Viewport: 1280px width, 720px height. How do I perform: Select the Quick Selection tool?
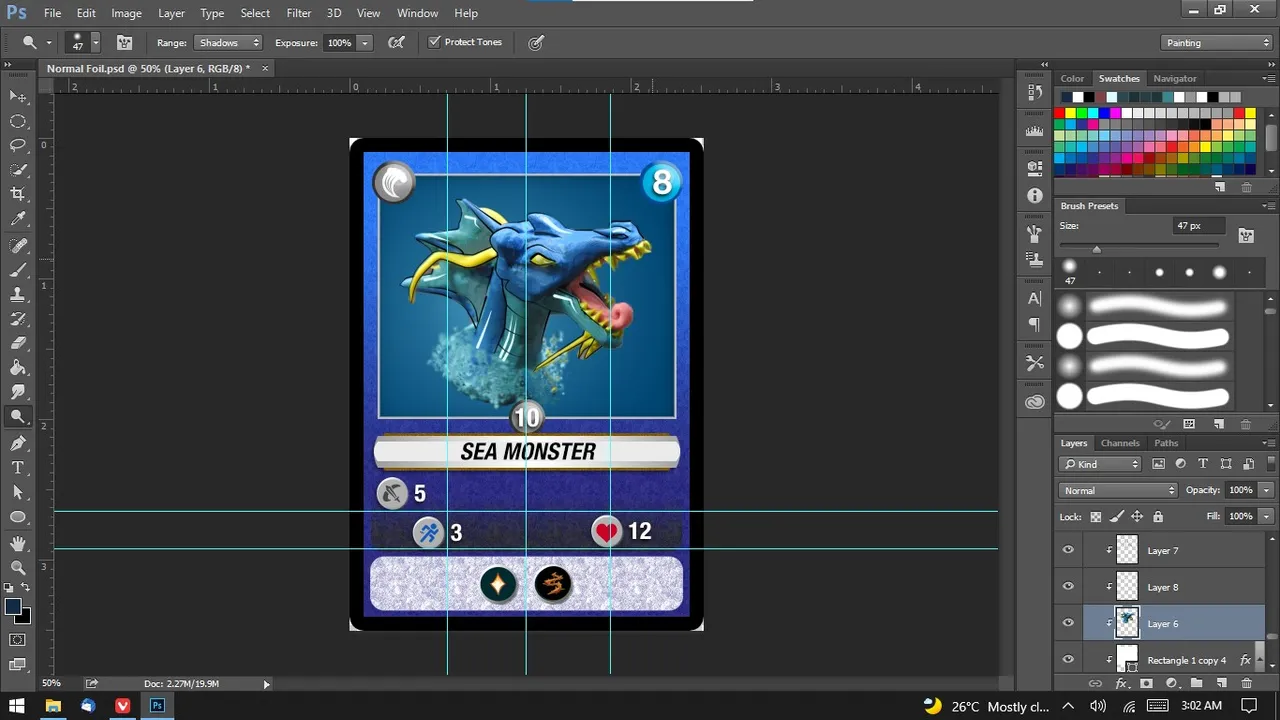[18, 170]
